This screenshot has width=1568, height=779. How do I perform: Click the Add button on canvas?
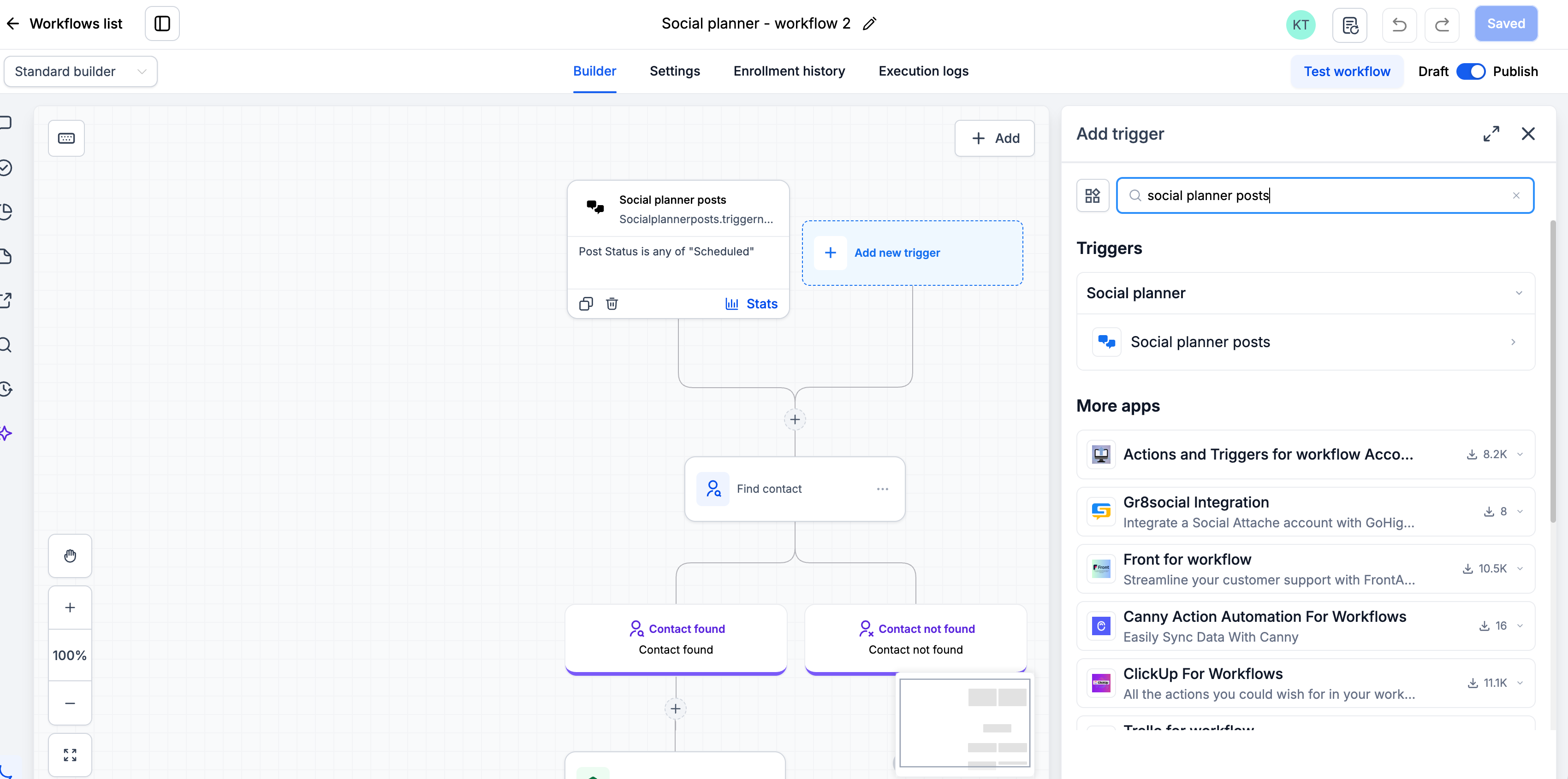(994, 138)
